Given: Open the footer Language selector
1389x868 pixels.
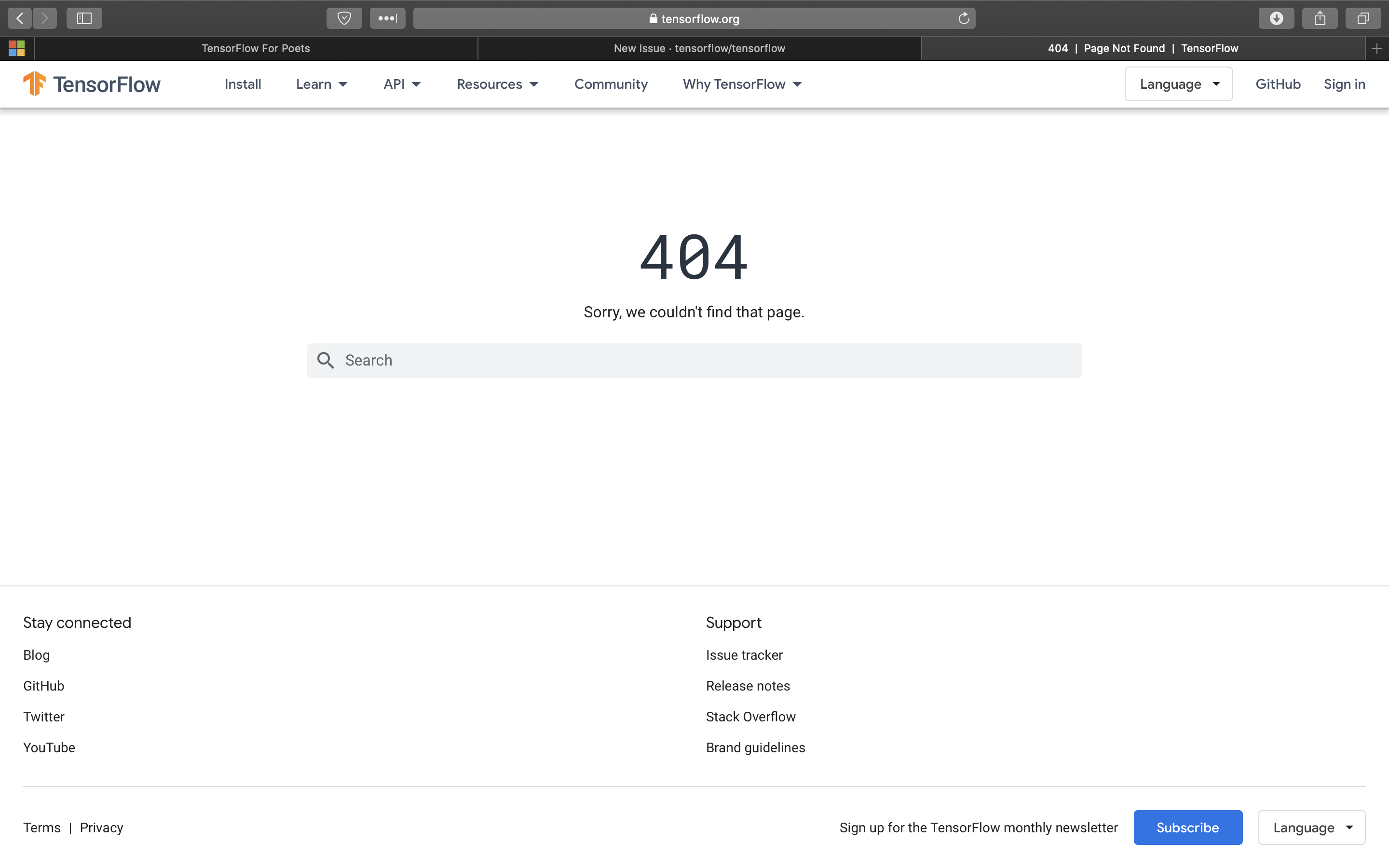Looking at the screenshot, I should pos(1311,827).
